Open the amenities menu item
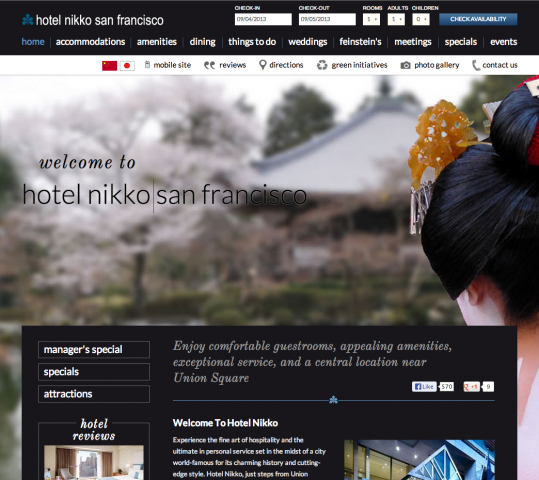Screen dimensions: 539x480 click(157, 42)
